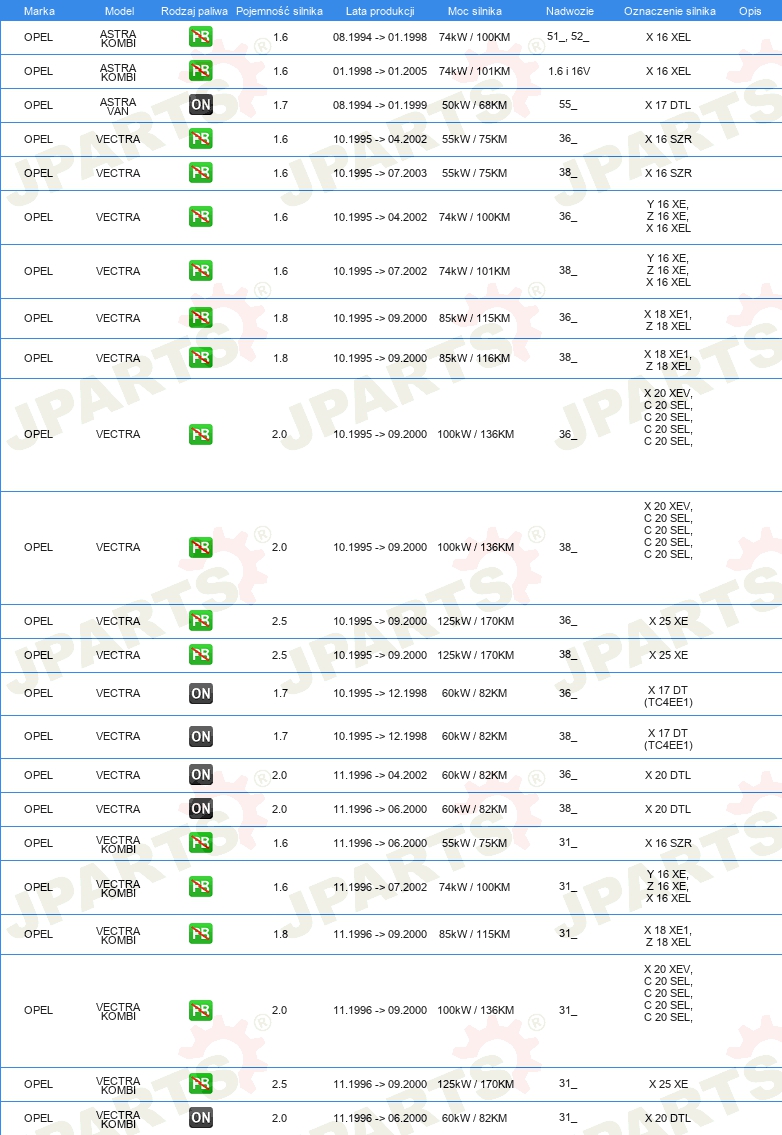Click 'X 25 XE' in the Vectra Kombi row
This screenshot has height=1135, width=782.
[668, 1084]
